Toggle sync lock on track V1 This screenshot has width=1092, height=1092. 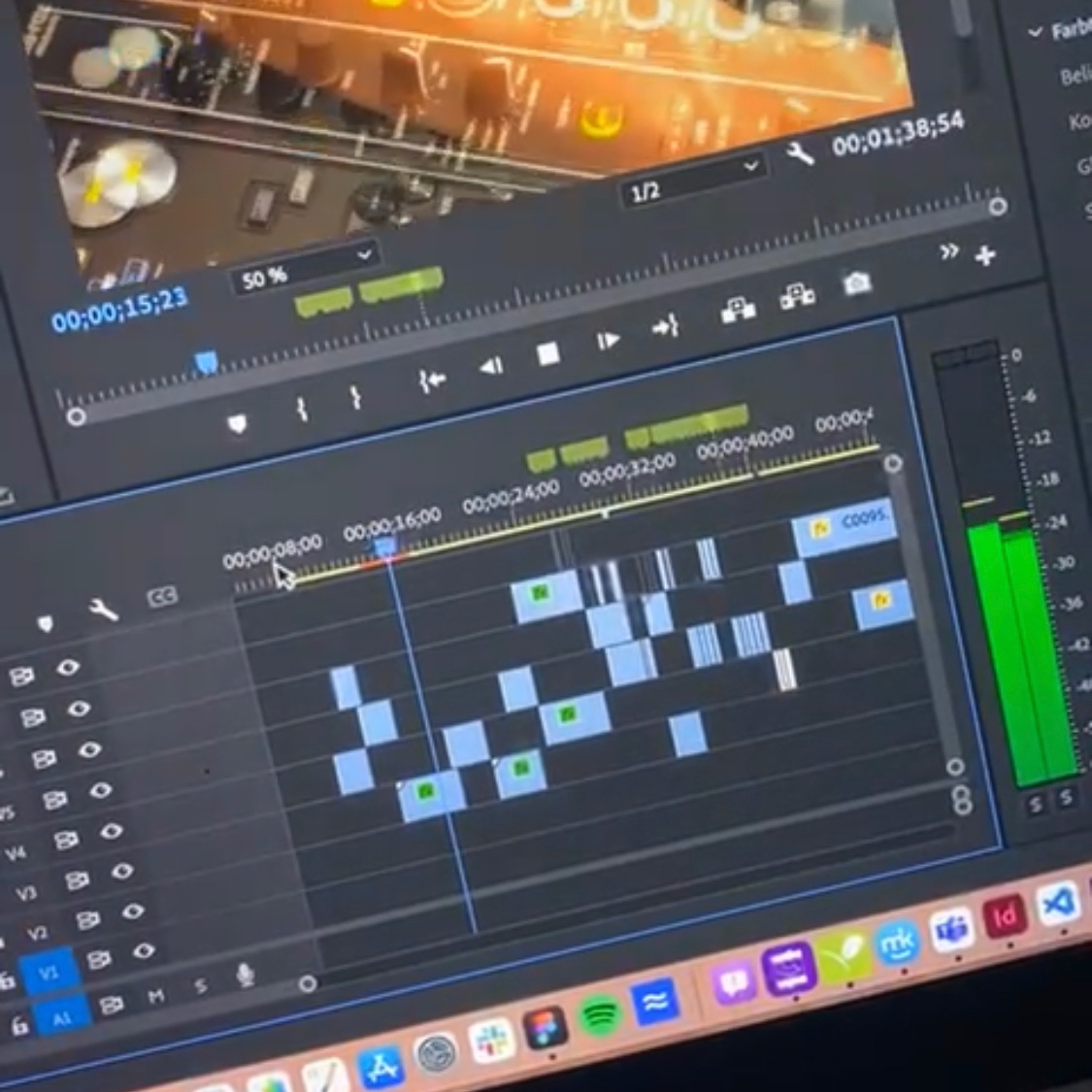[x=98, y=961]
